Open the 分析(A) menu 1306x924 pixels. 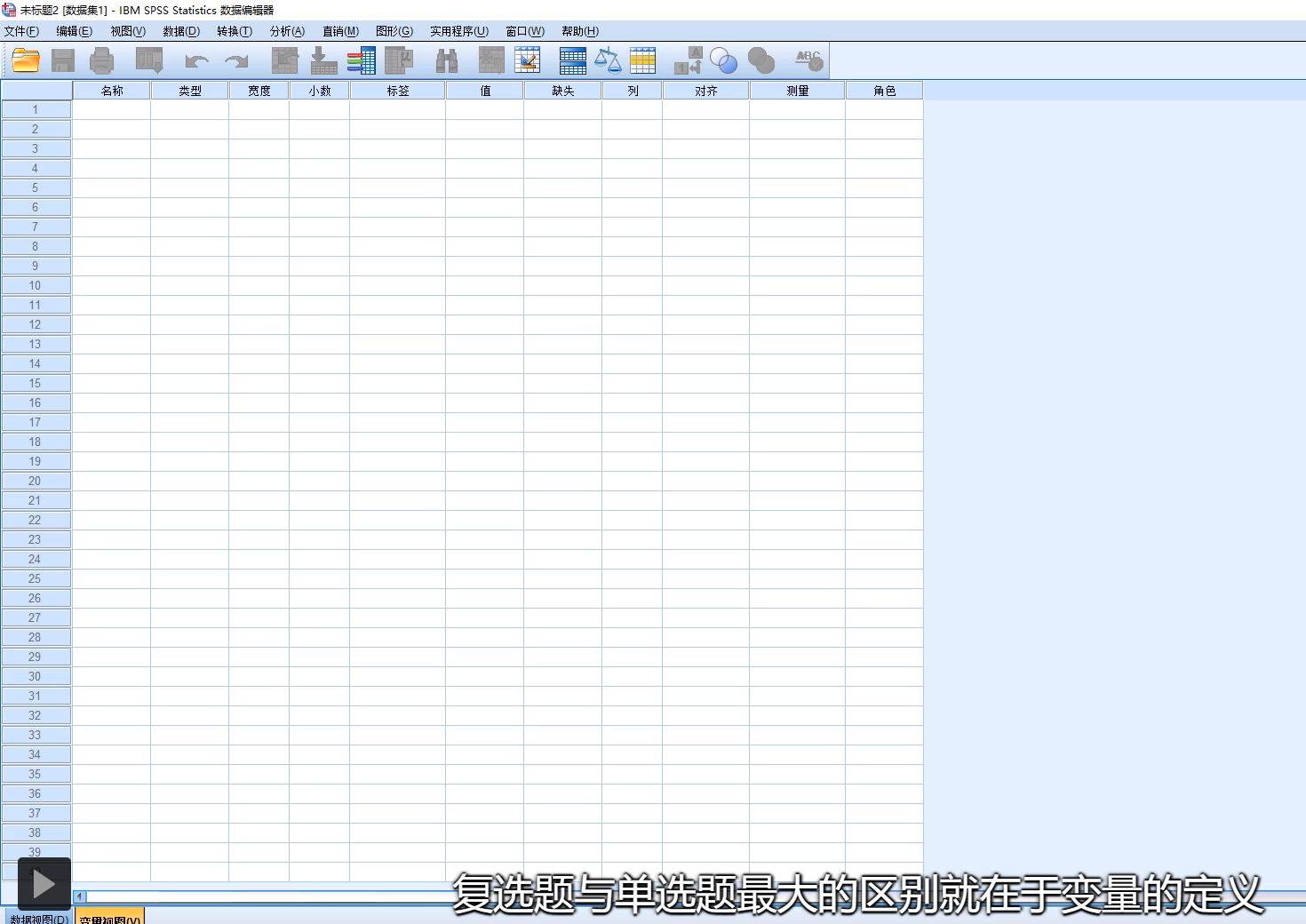click(x=287, y=31)
